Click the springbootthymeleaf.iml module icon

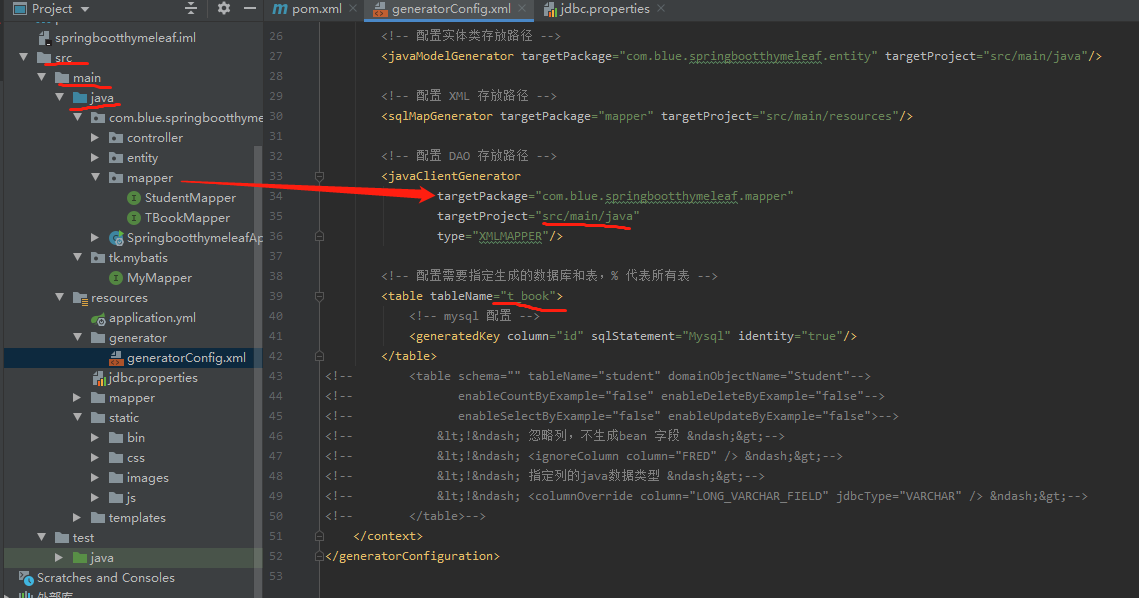pos(43,37)
